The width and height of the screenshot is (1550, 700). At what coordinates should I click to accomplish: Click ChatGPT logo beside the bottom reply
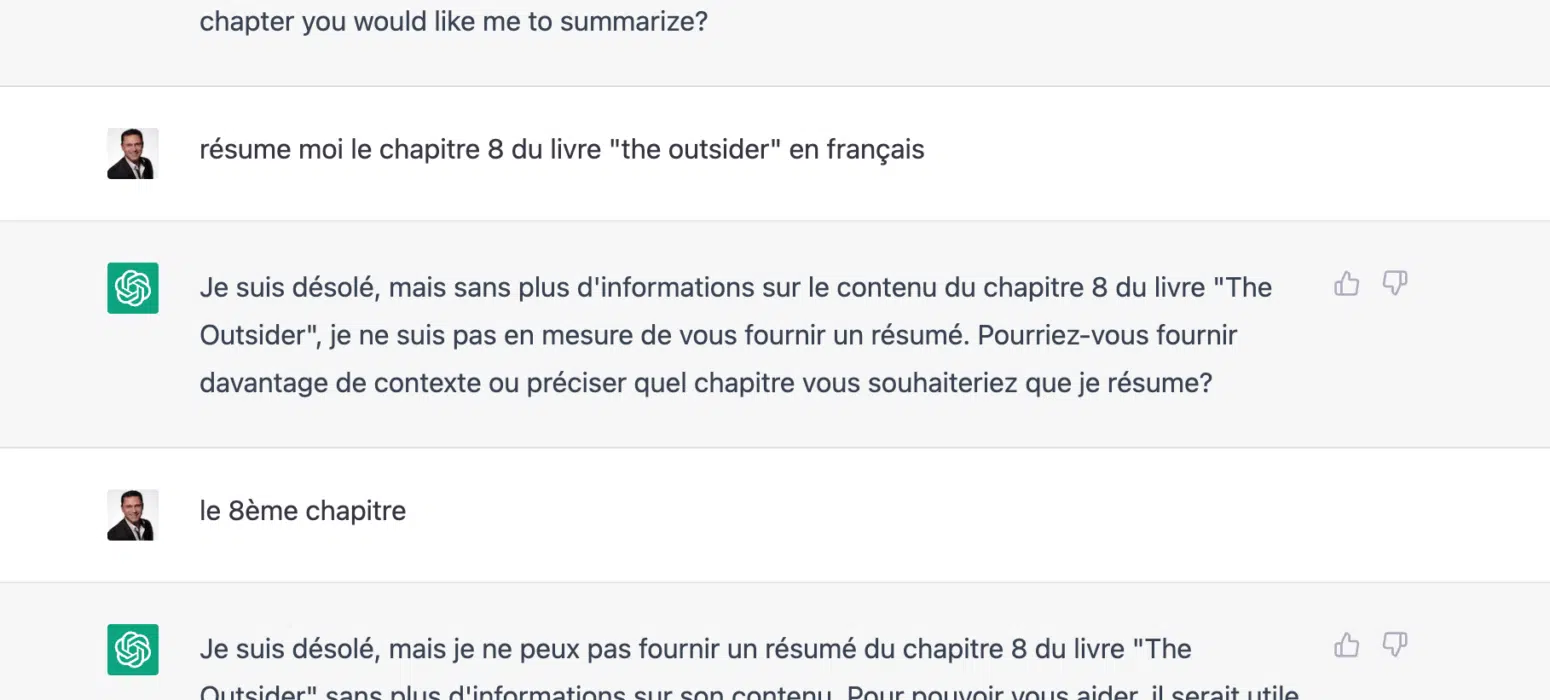[x=133, y=649]
